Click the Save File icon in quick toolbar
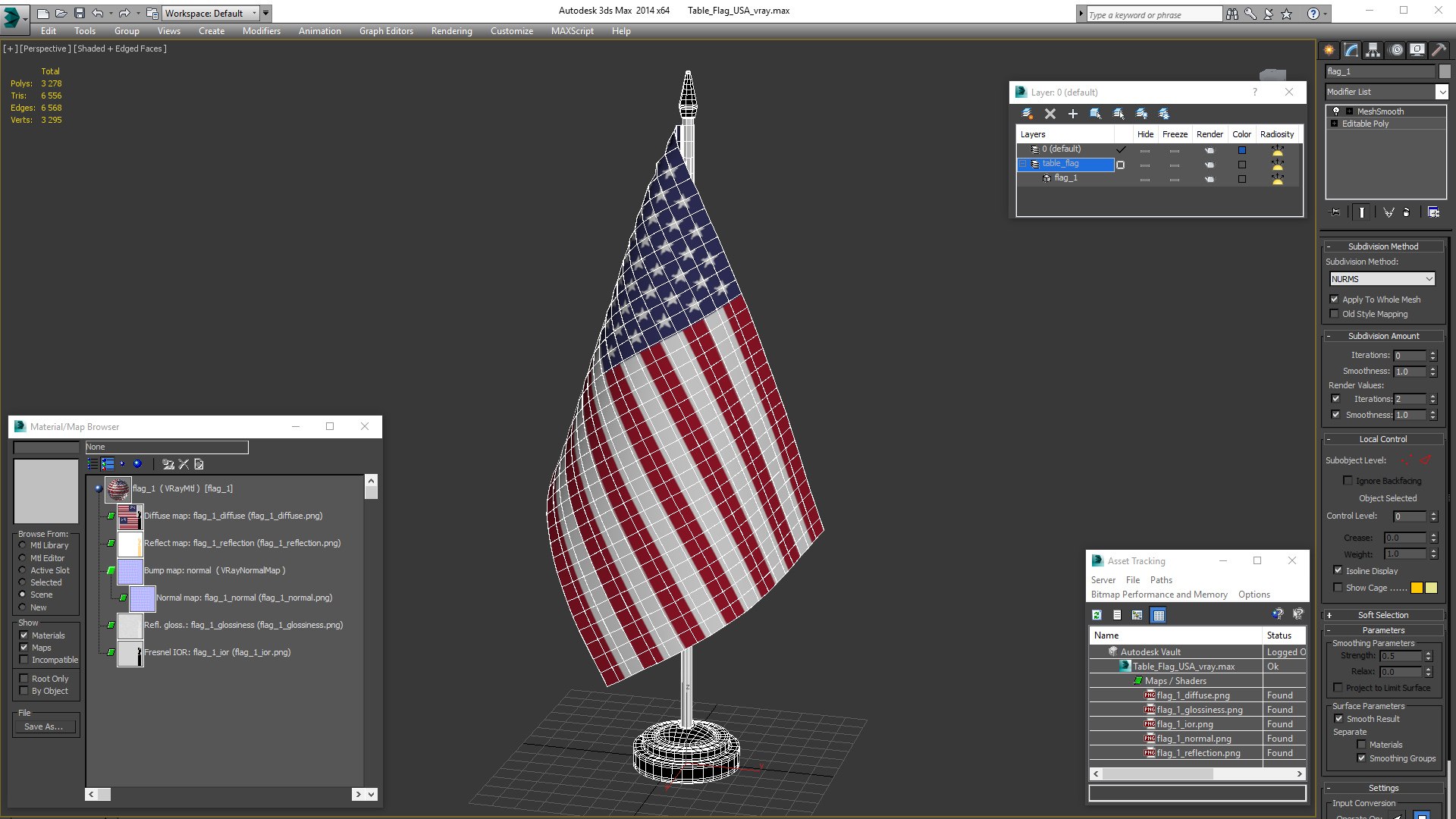This screenshot has width=1456, height=819. 79,13
